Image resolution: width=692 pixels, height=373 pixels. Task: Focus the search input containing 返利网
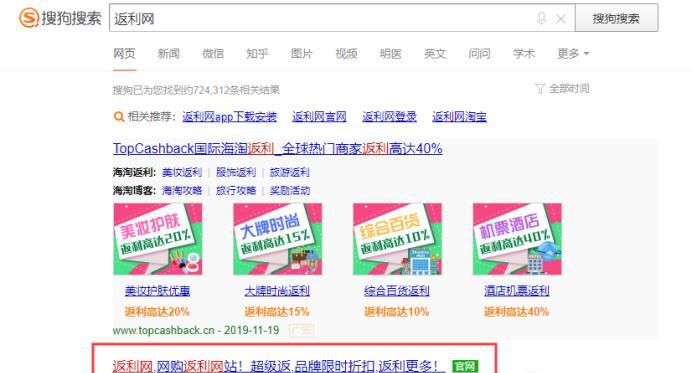point(342,18)
